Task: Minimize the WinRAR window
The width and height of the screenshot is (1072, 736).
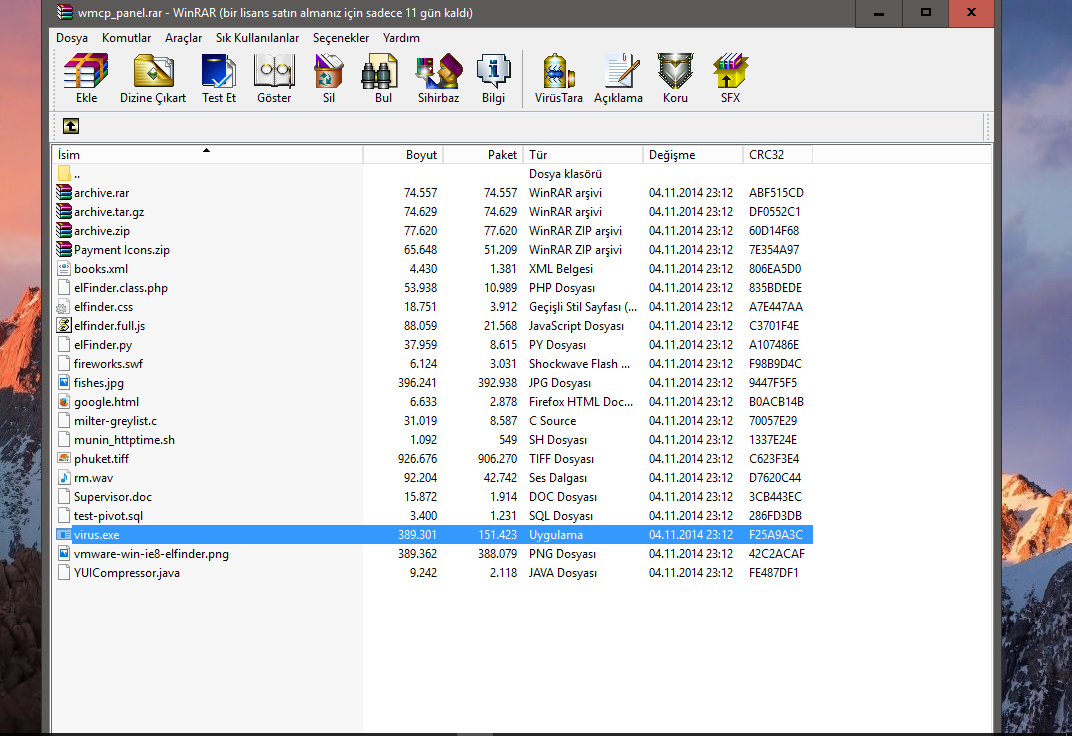Action: [879, 13]
